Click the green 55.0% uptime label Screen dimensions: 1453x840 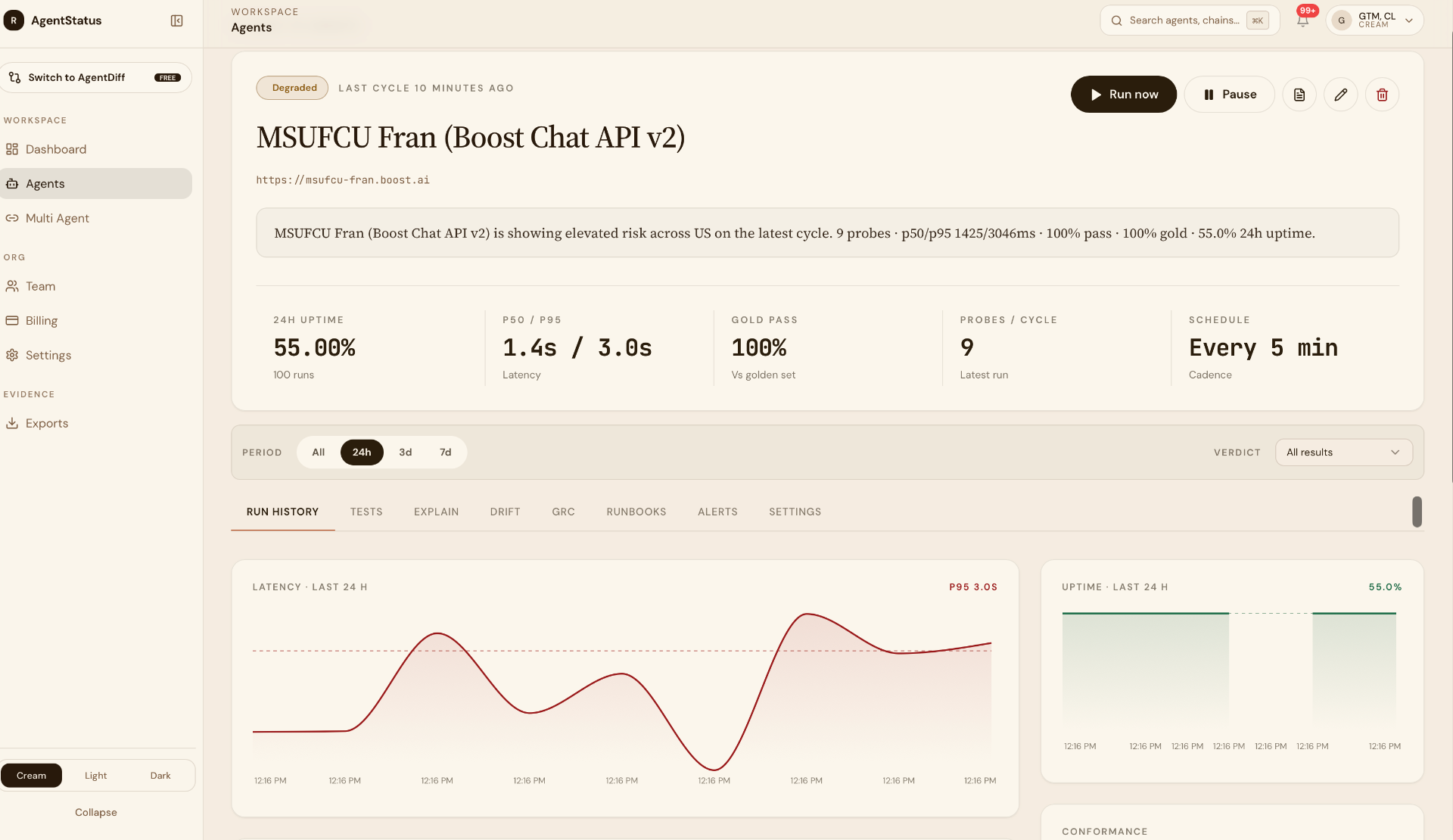pyautogui.click(x=1385, y=587)
